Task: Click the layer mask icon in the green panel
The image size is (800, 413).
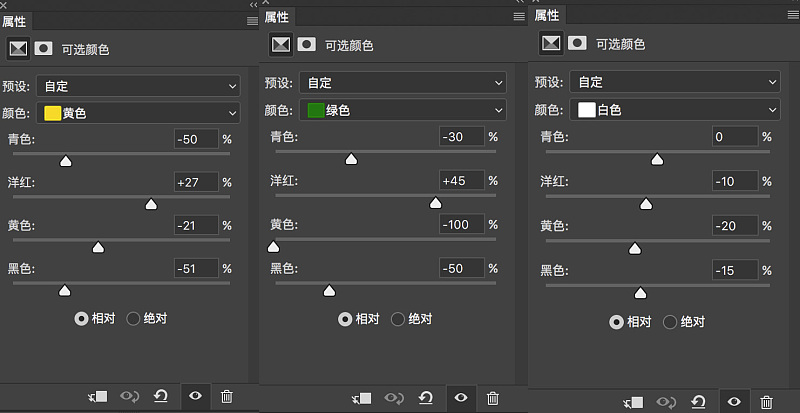Action: point(307,44)
